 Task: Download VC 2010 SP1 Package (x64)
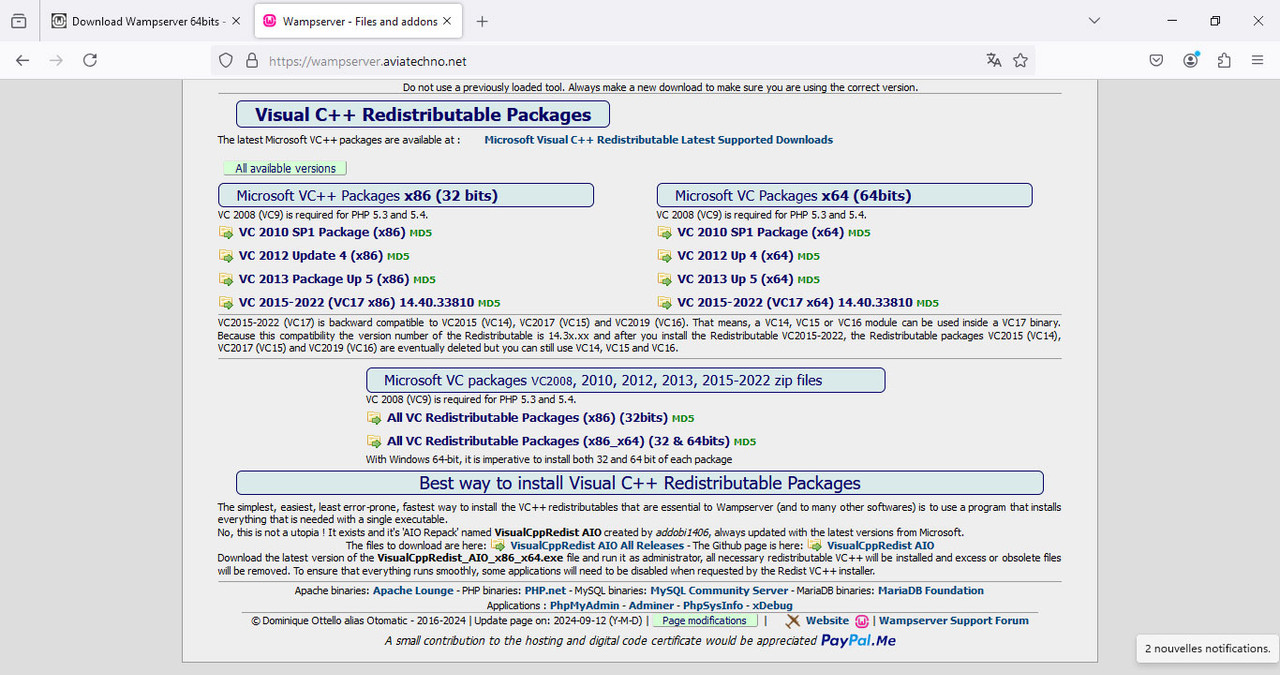click(x=761, y=232)
